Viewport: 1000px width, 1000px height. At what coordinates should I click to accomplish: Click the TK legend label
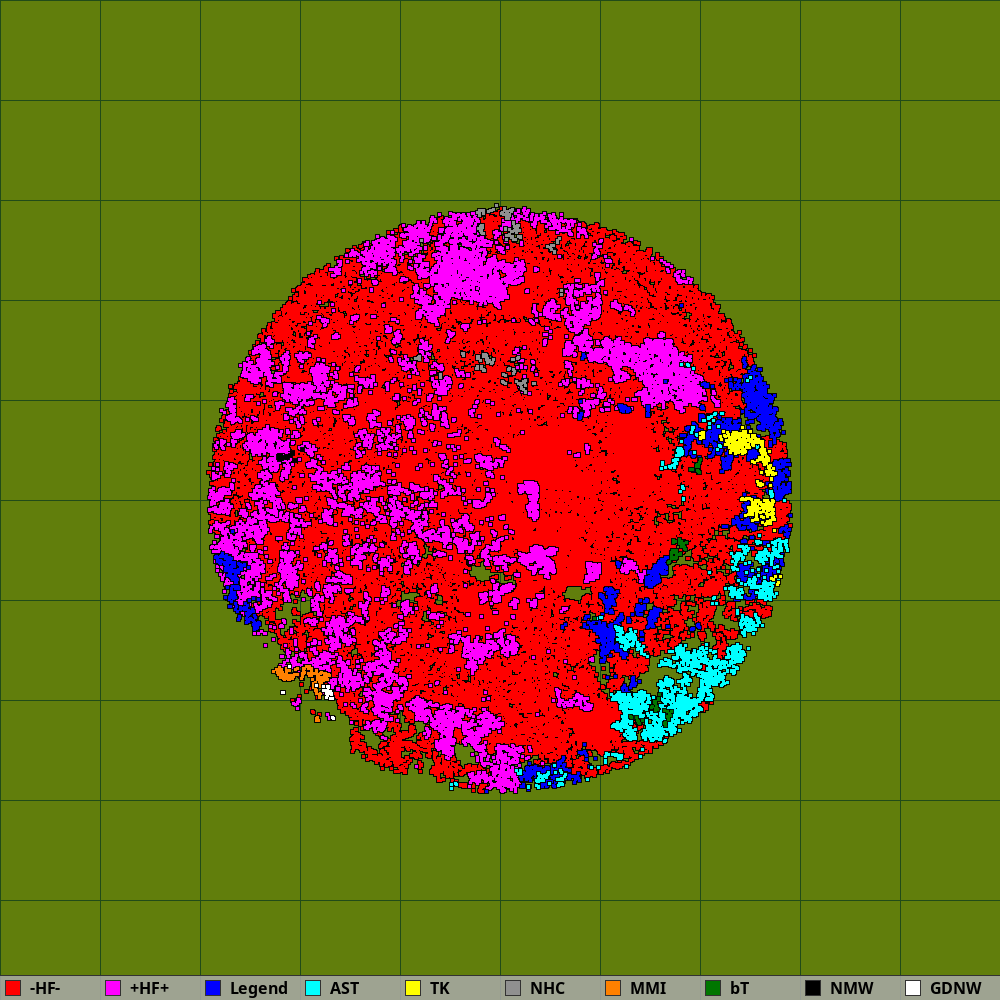click(x=439, y=988)
